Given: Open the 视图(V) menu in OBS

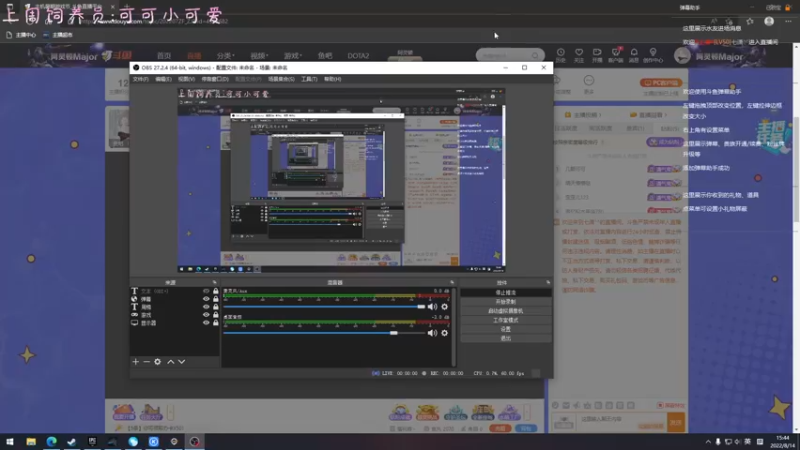Looking at the screenshot, I should point(186,79).
